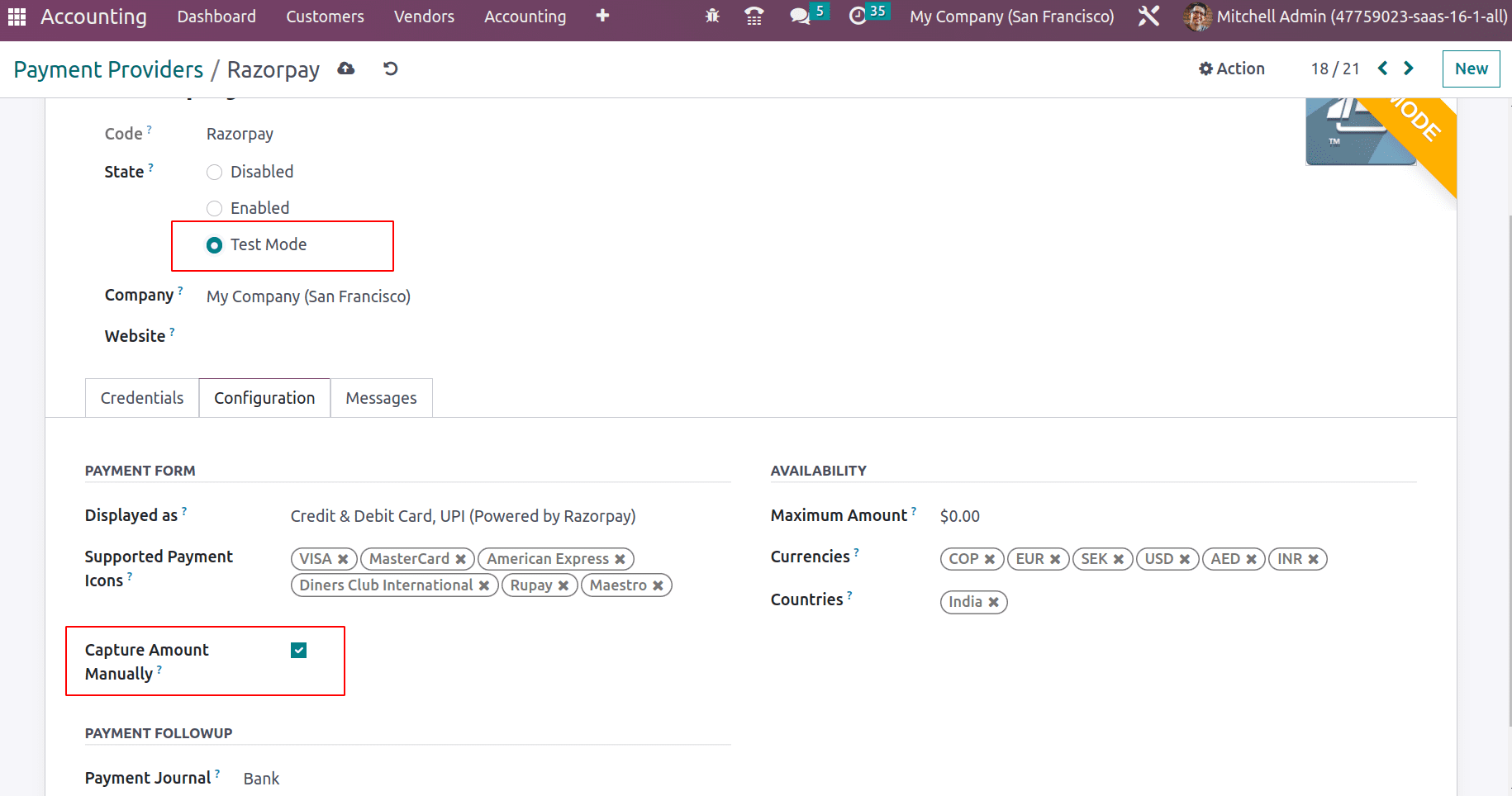Screen dimensions: 1512x796
Task: Save record manually via cloud icon
Action: [346, 69]
